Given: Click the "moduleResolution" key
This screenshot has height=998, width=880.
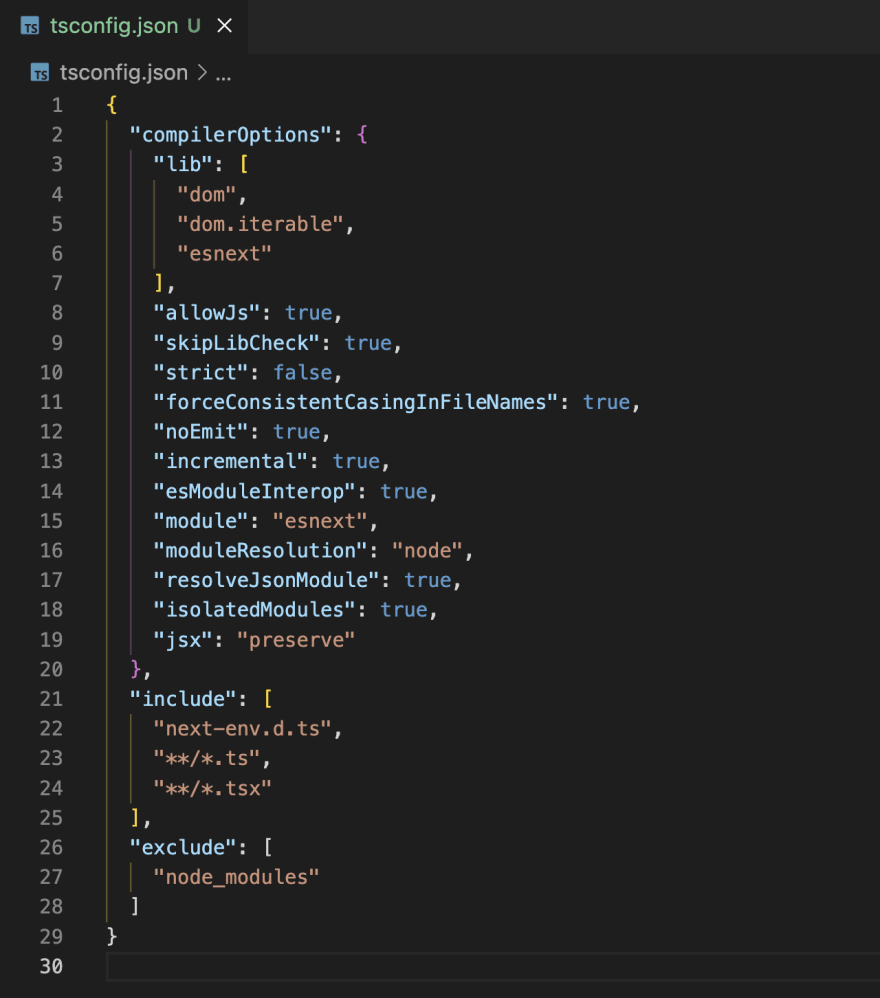Looking at the screenshot, I should [x=261, y=551].
